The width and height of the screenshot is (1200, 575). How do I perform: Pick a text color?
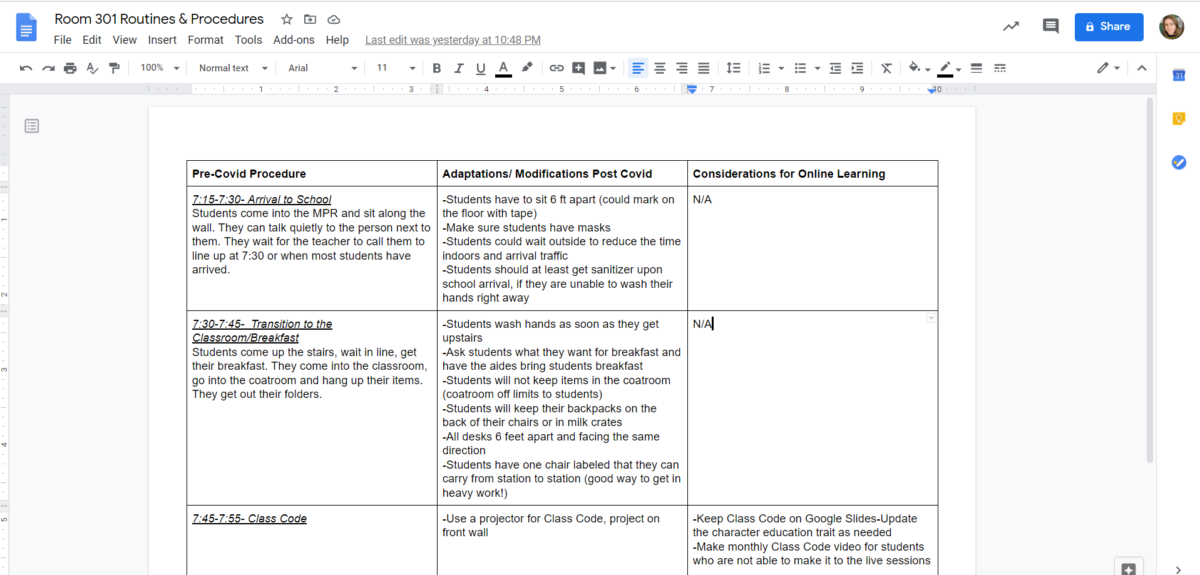click(x=503, y=68)
